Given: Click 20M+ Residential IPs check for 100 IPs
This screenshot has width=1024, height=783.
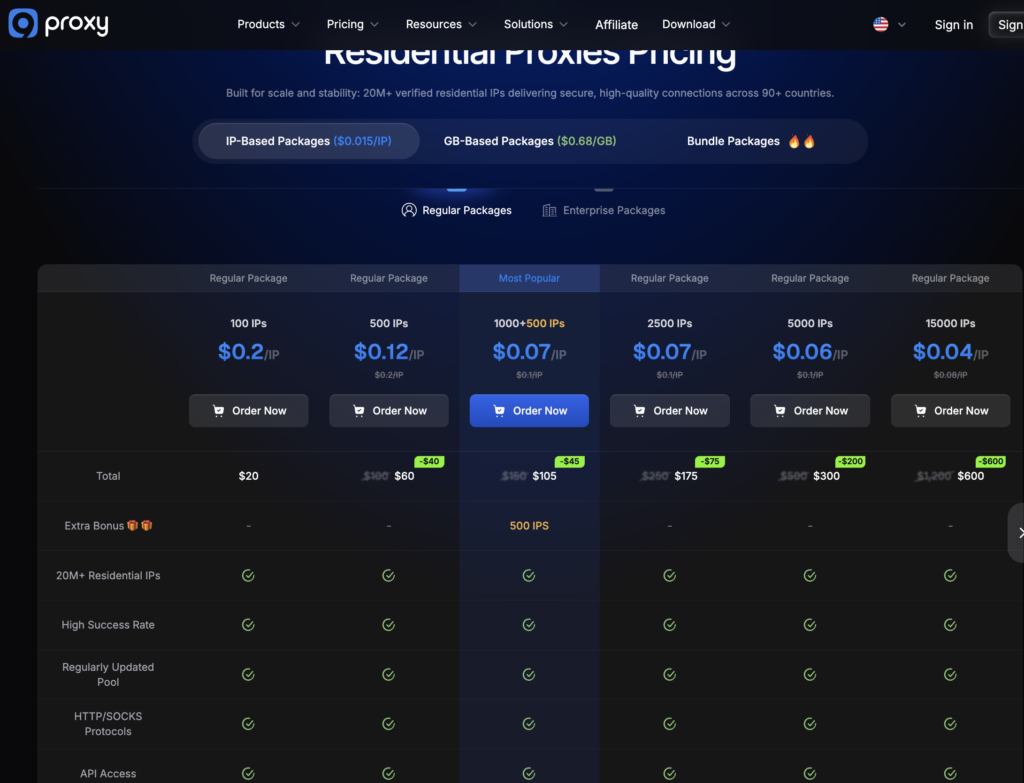Looking at the screenshot, I should (248, 575).
